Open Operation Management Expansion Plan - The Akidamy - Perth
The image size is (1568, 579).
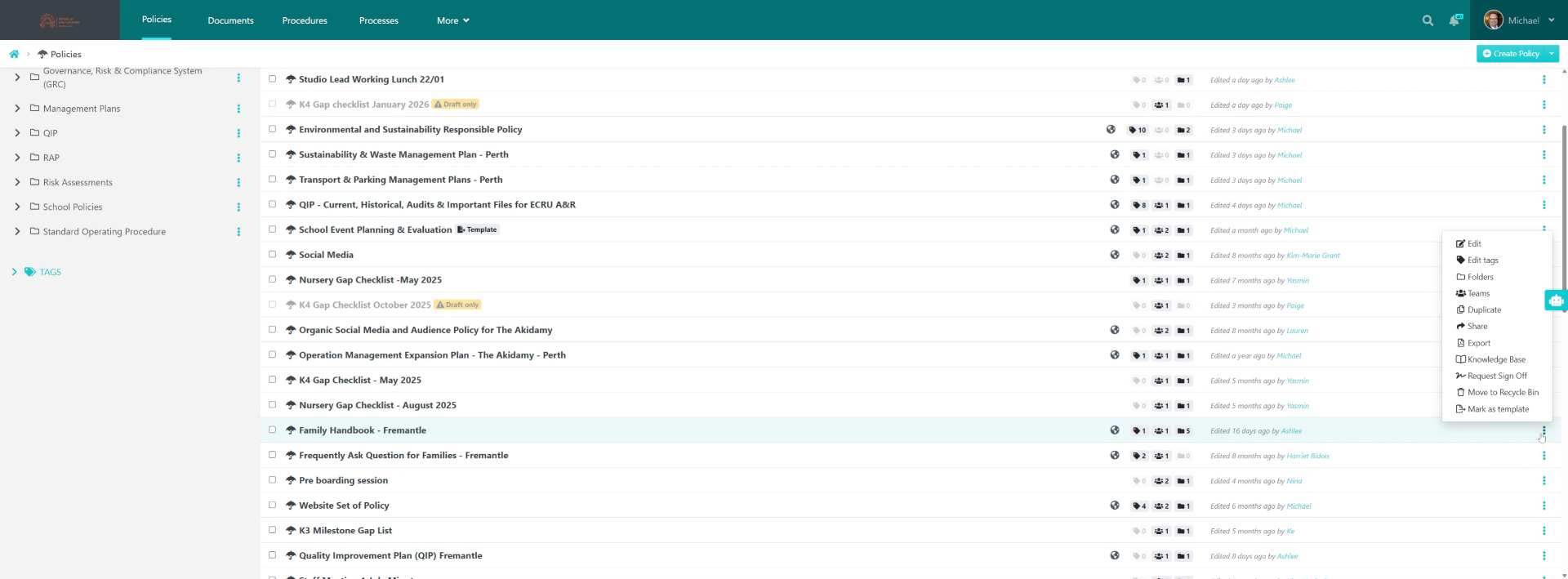click(432, 355)
